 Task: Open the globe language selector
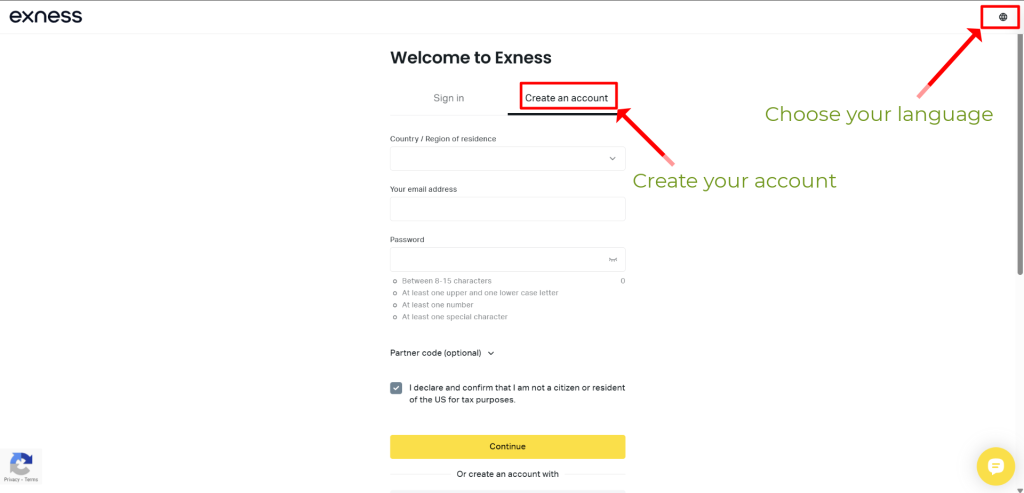[1003, 17]
